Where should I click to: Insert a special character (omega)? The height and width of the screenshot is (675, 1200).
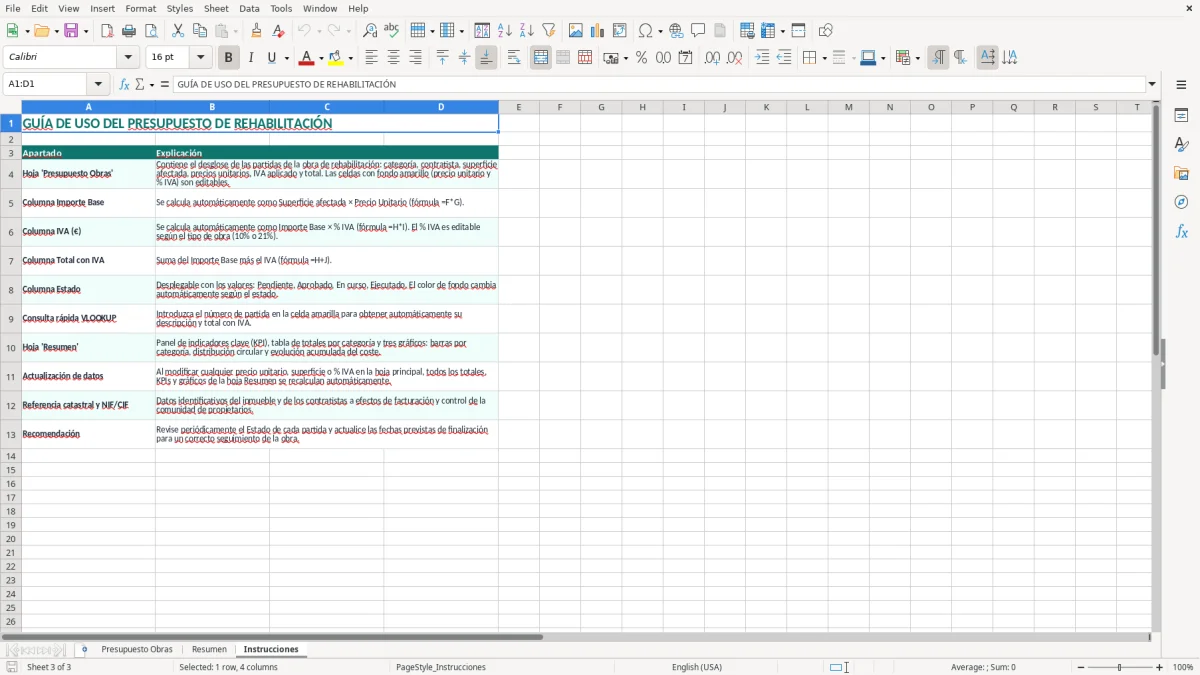click(x=646, y=31)
